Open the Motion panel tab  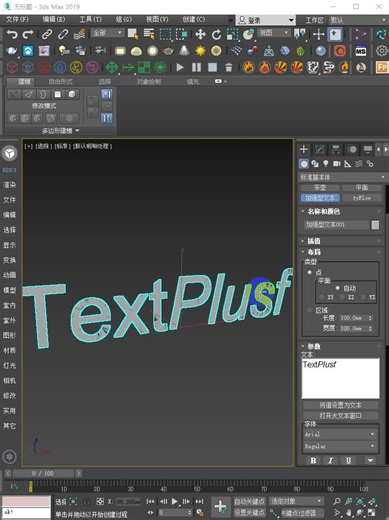tap(352, 149)
